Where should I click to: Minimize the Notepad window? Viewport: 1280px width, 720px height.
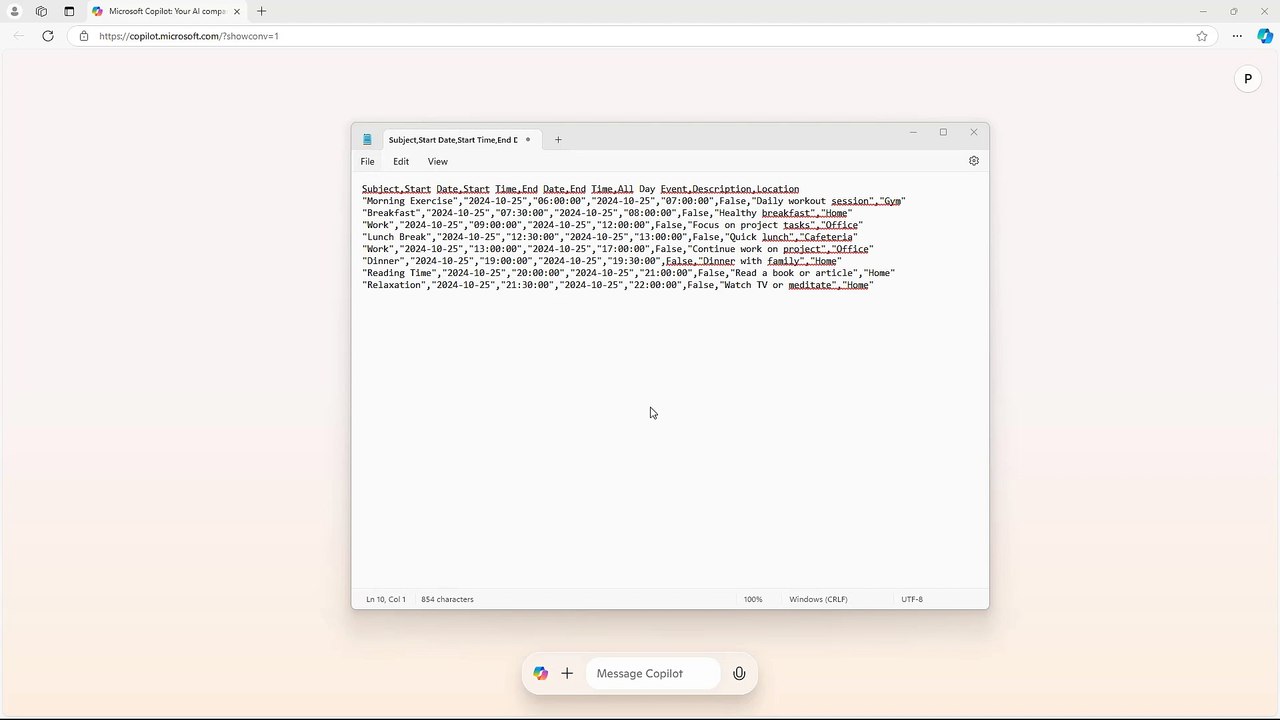[912, 132]
